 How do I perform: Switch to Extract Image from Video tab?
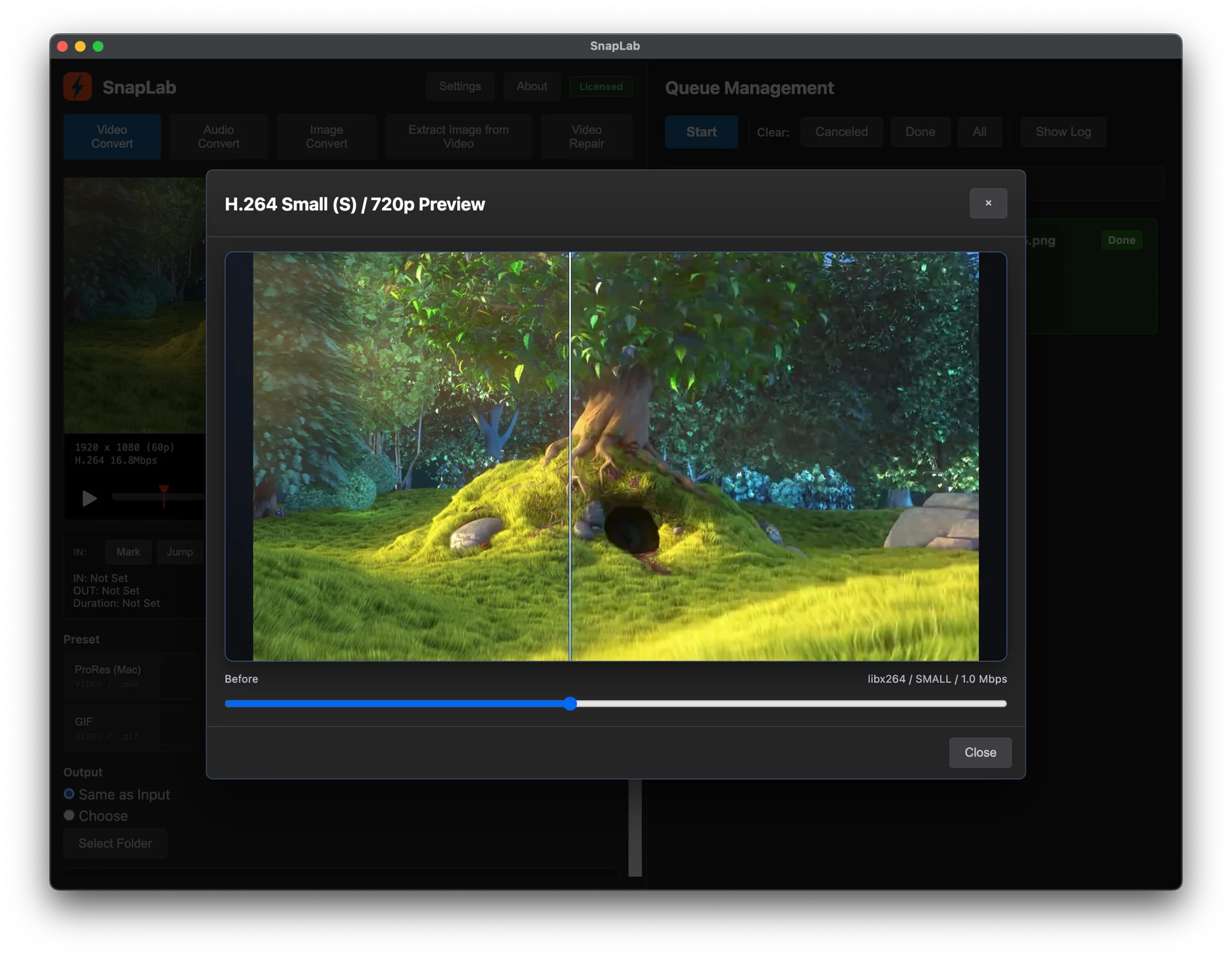(x=458, y=136)
